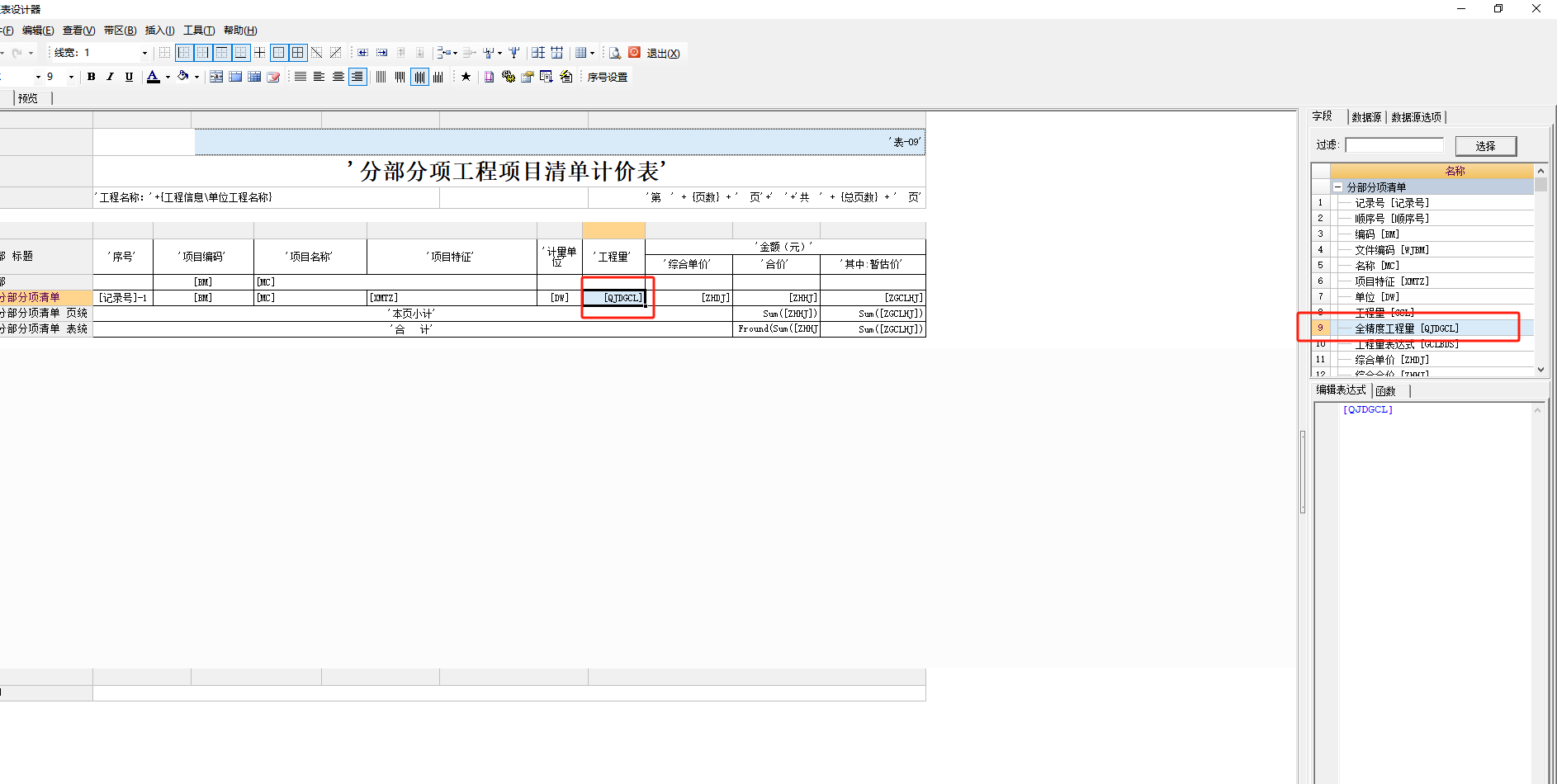Click the text field cell icon

pyautogui.click(x=216, y=77)
